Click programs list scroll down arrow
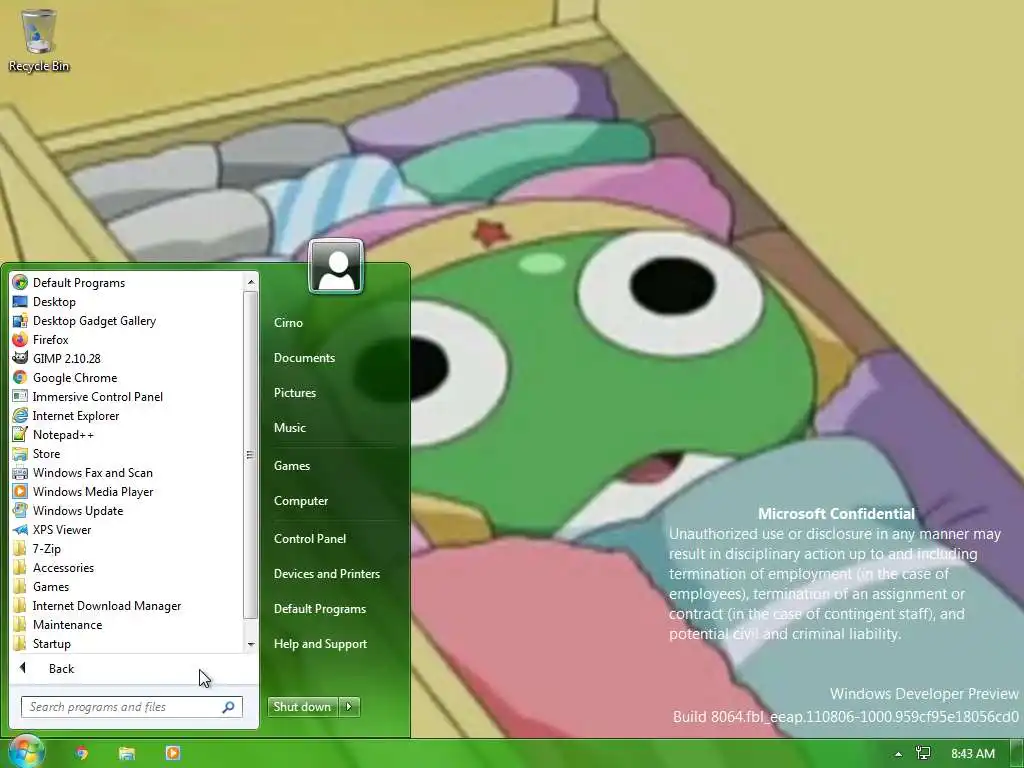Viewport: 1024px width, 768px height. (x=251, y=644)
